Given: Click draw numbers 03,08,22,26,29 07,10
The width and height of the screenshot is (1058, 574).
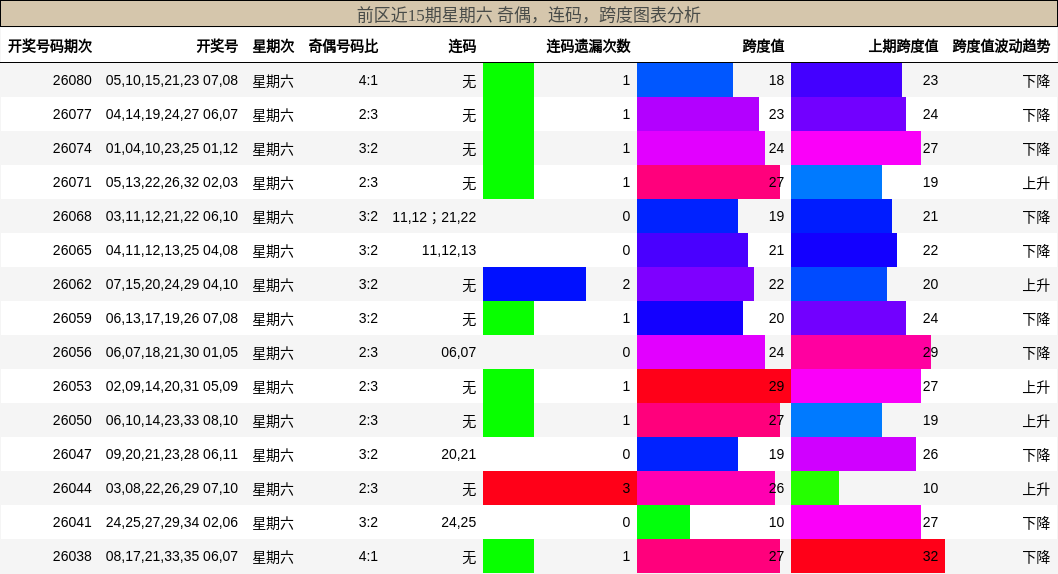Looking at the screenshot, I should coord(172,488).
